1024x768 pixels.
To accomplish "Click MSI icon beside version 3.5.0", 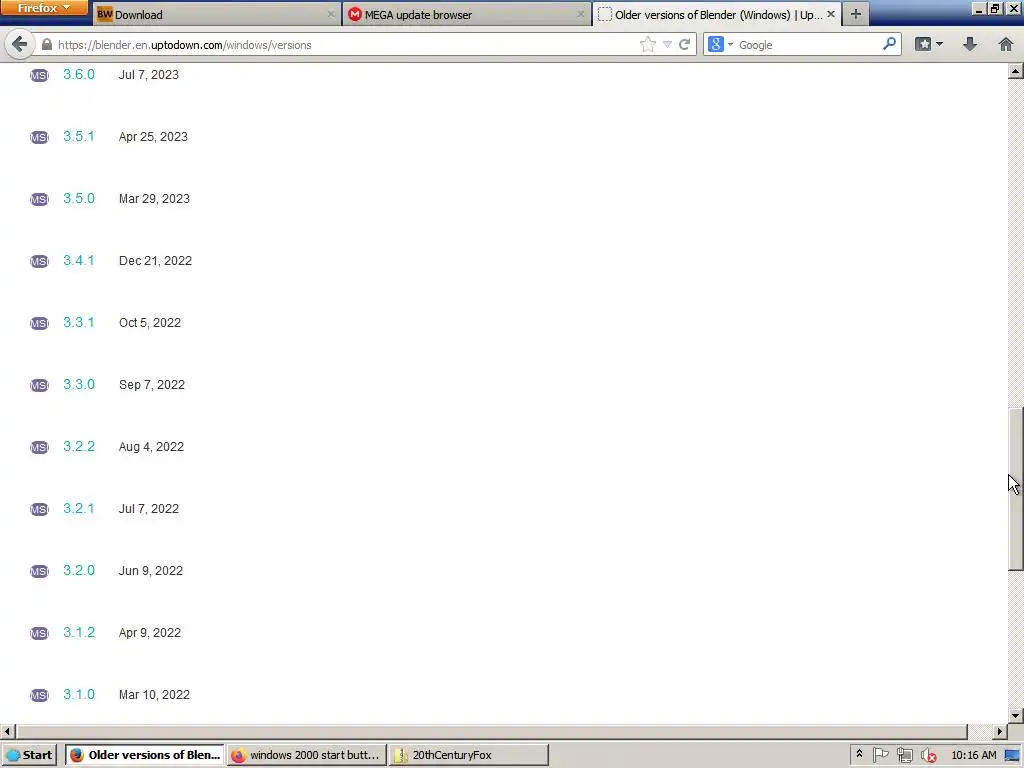I will (39, 199).
